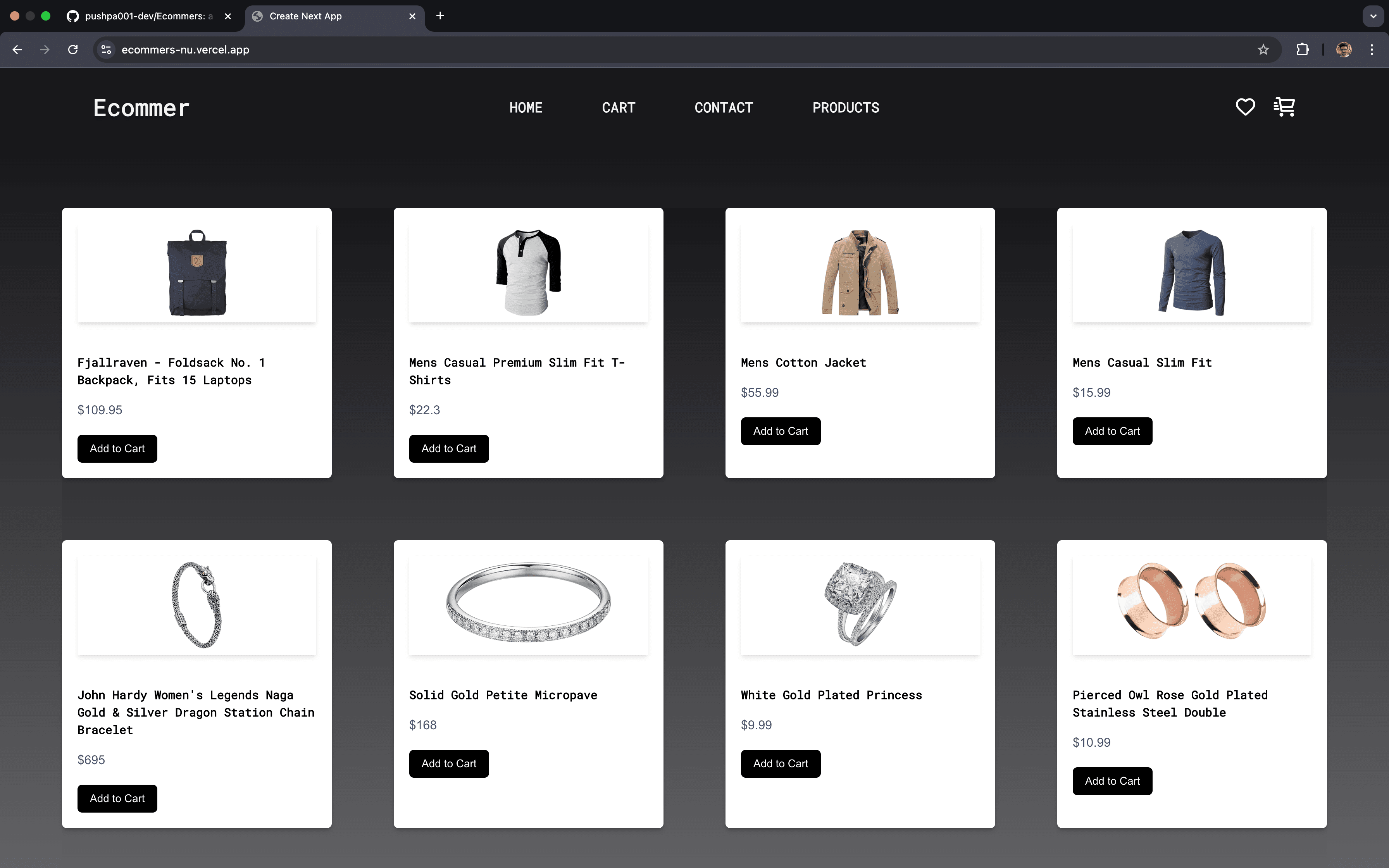Bookmark page with star icon

tap(1263, 49)
